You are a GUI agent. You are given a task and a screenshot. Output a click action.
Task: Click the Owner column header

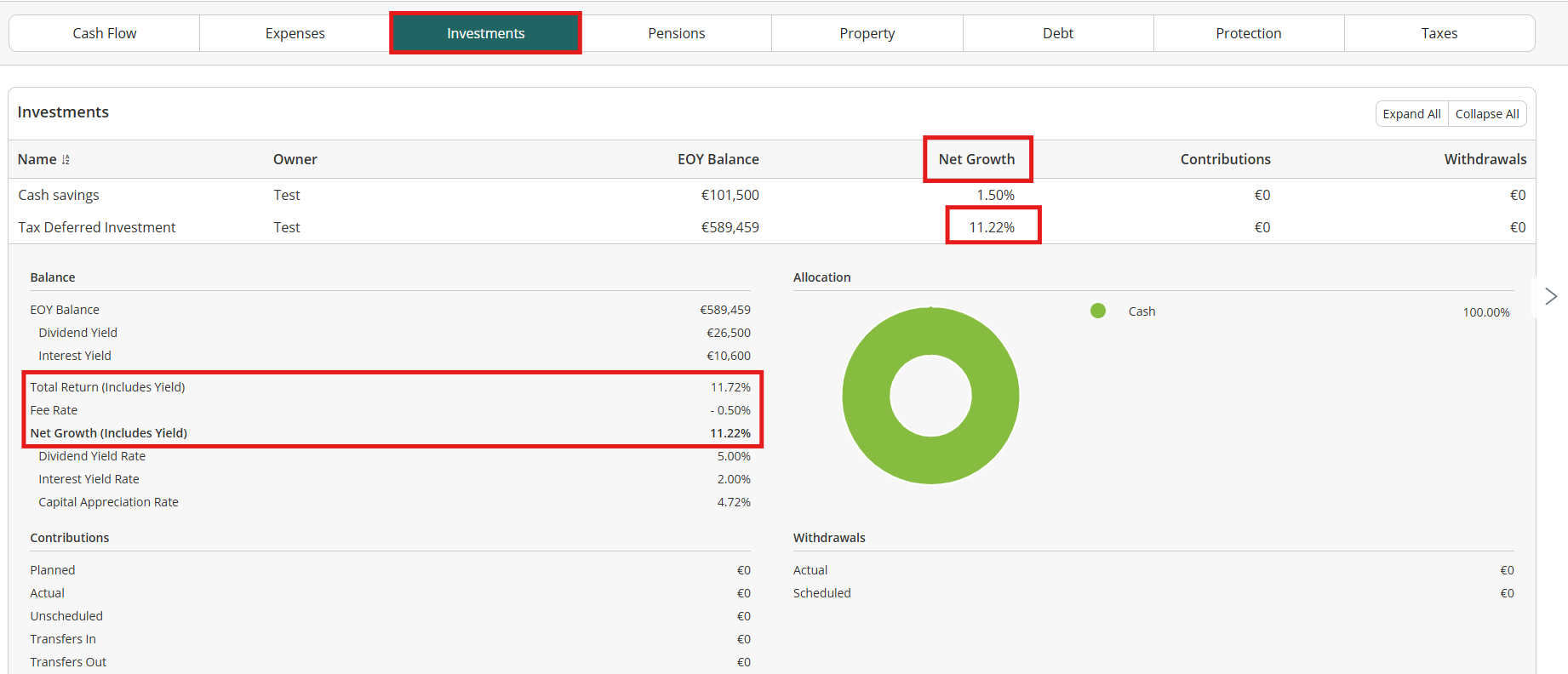295,159
